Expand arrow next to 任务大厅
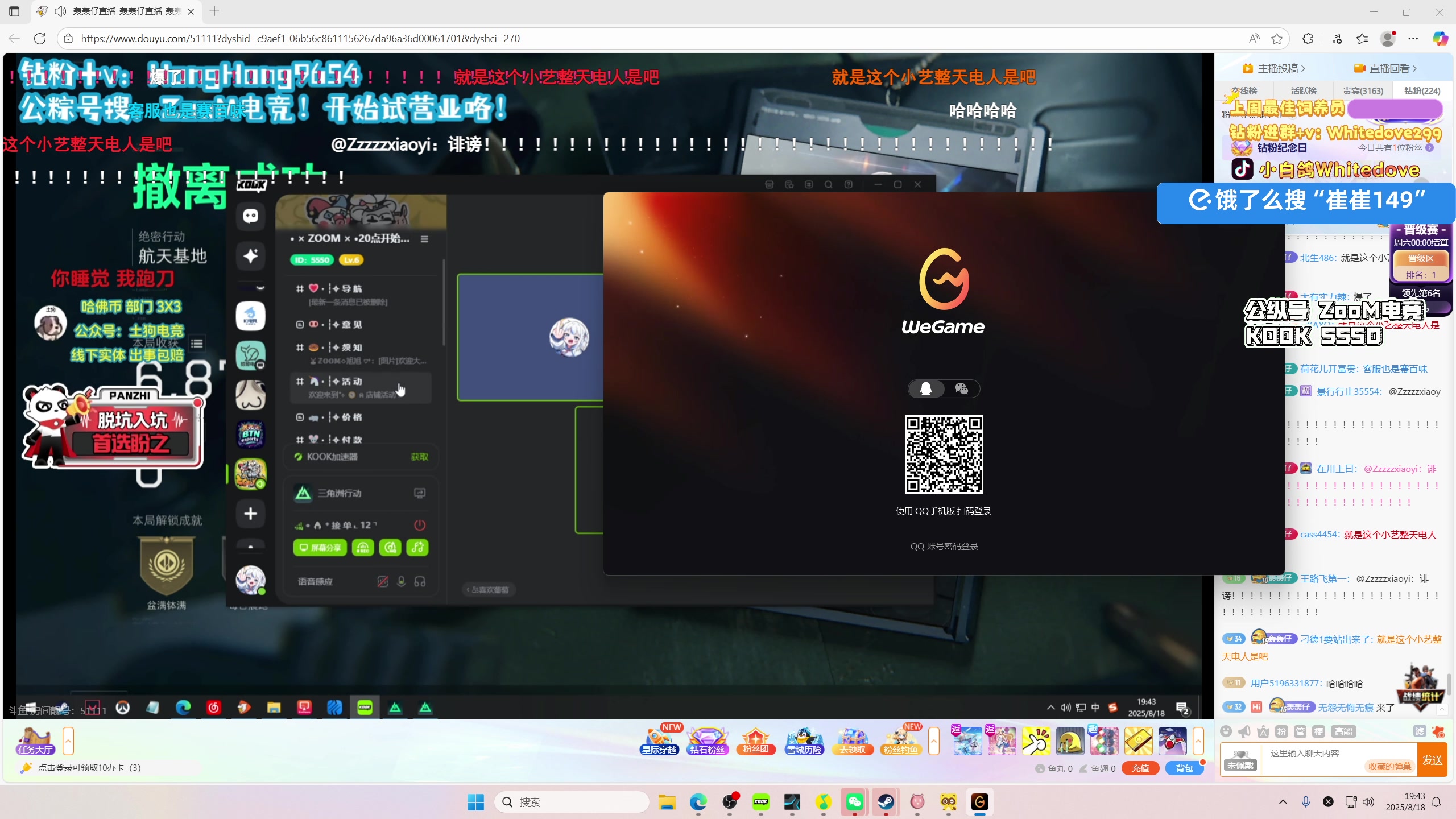1456x819 pixels. [x=68, y=741]
